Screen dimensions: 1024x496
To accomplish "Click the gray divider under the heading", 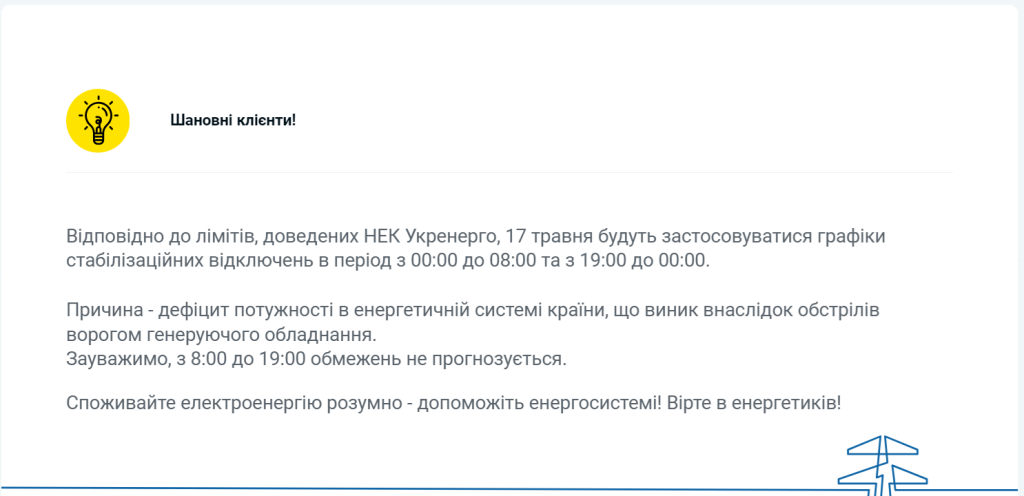I will pyautogui.click(x=509, y=173).
